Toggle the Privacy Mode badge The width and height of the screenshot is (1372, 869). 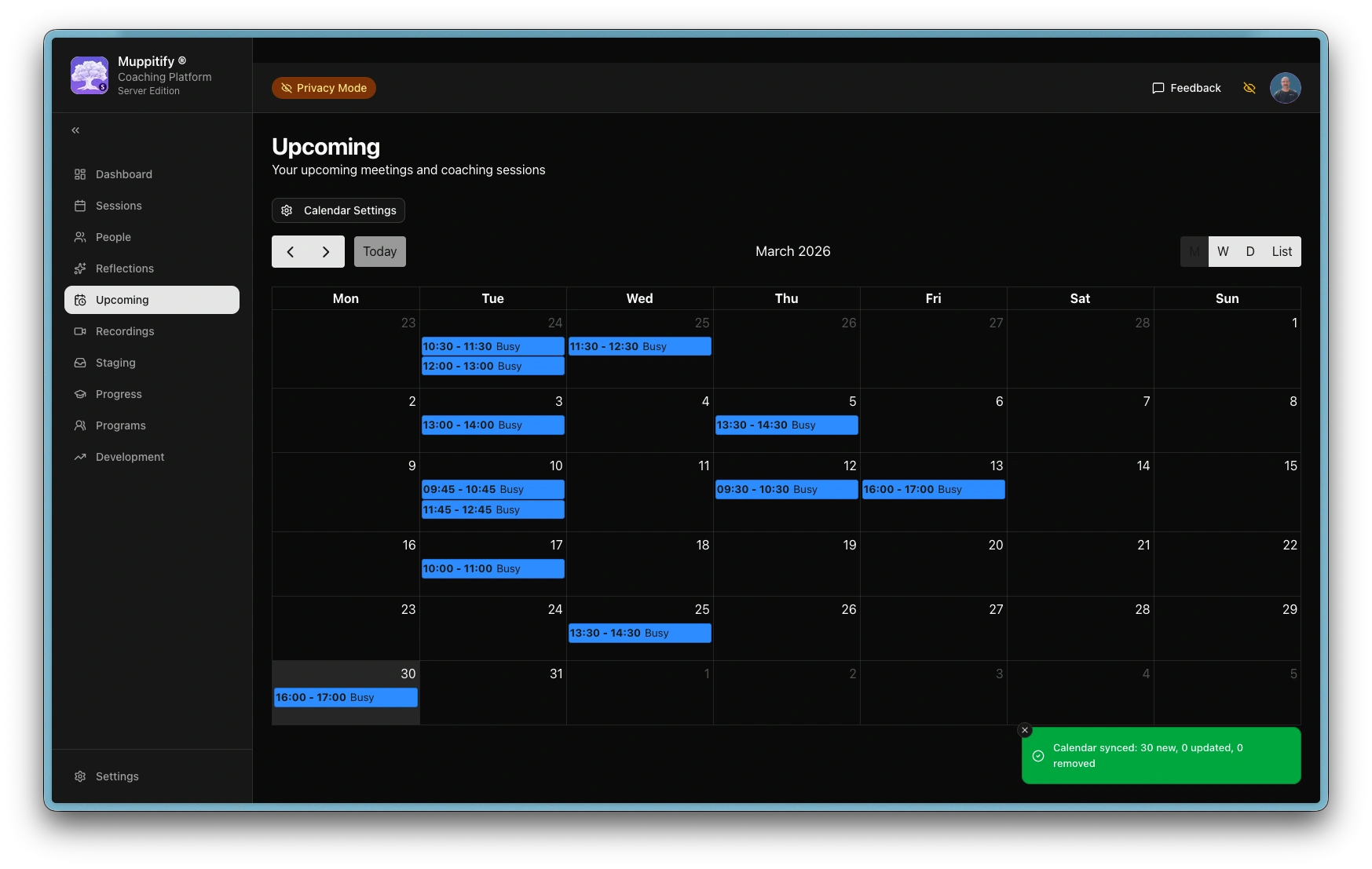pyautogui.click(x=324, y=88)
